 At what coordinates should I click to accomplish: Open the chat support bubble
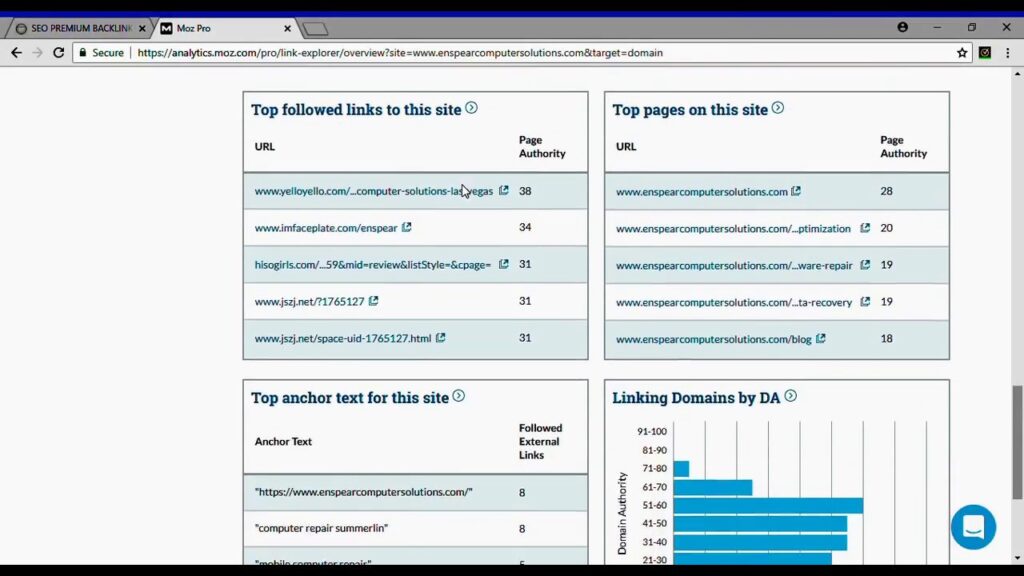click(973, 526)
